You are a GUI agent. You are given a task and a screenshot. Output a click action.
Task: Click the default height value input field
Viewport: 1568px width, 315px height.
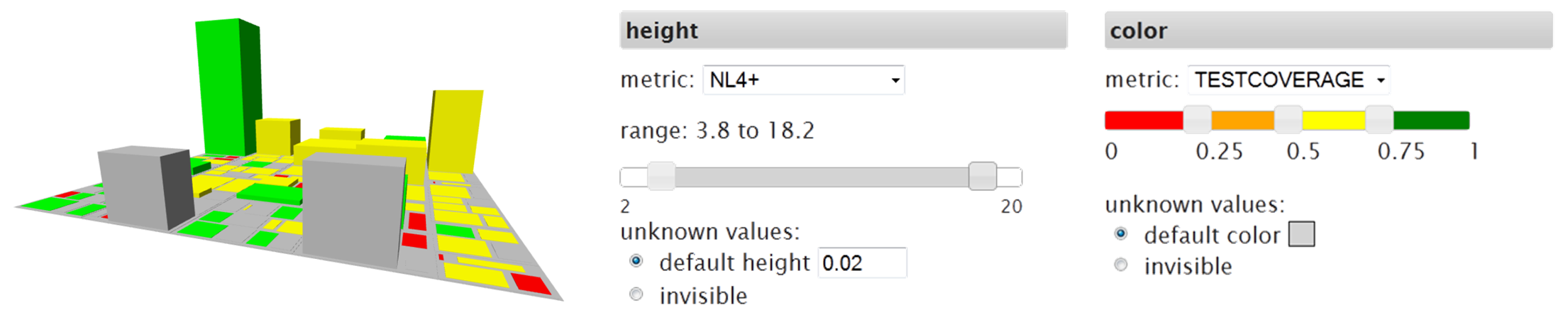[x=861, y=263]
